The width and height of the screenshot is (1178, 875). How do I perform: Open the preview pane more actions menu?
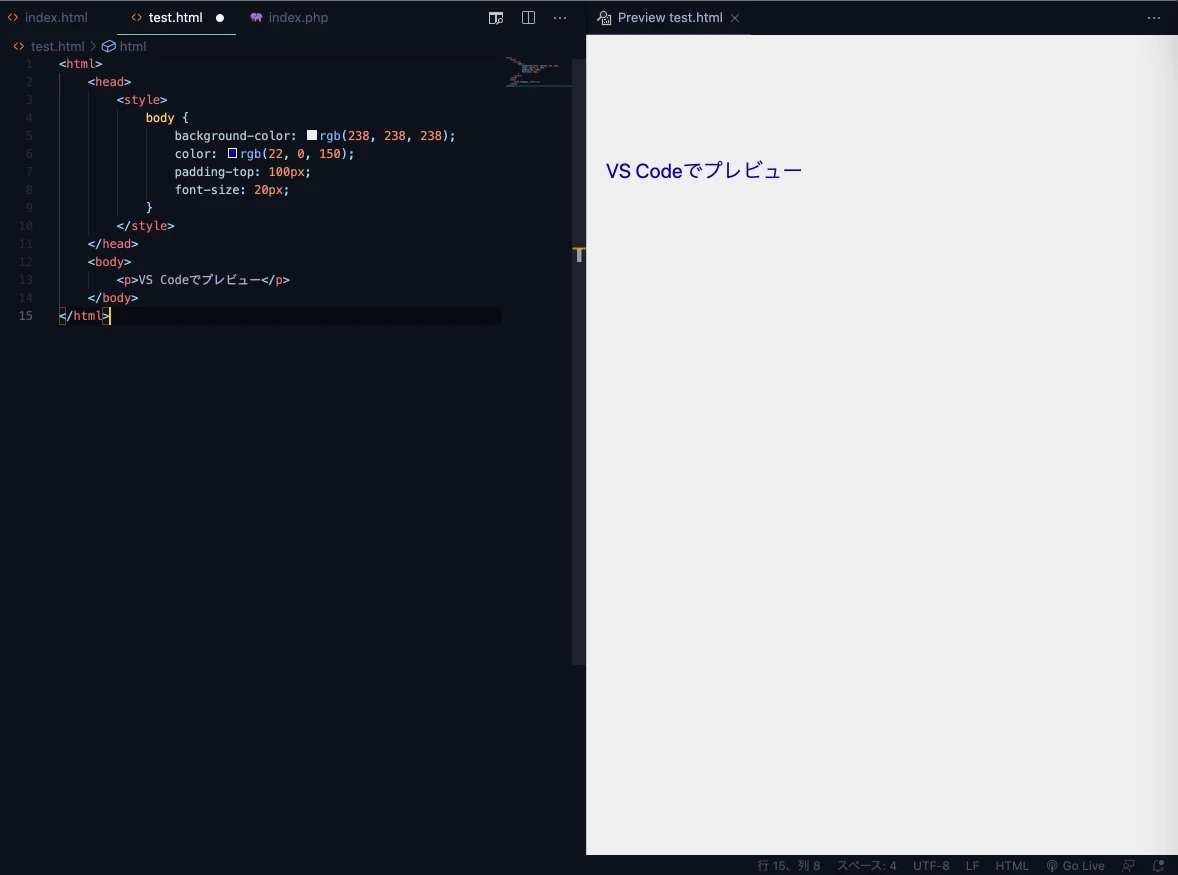point(1154,17)
